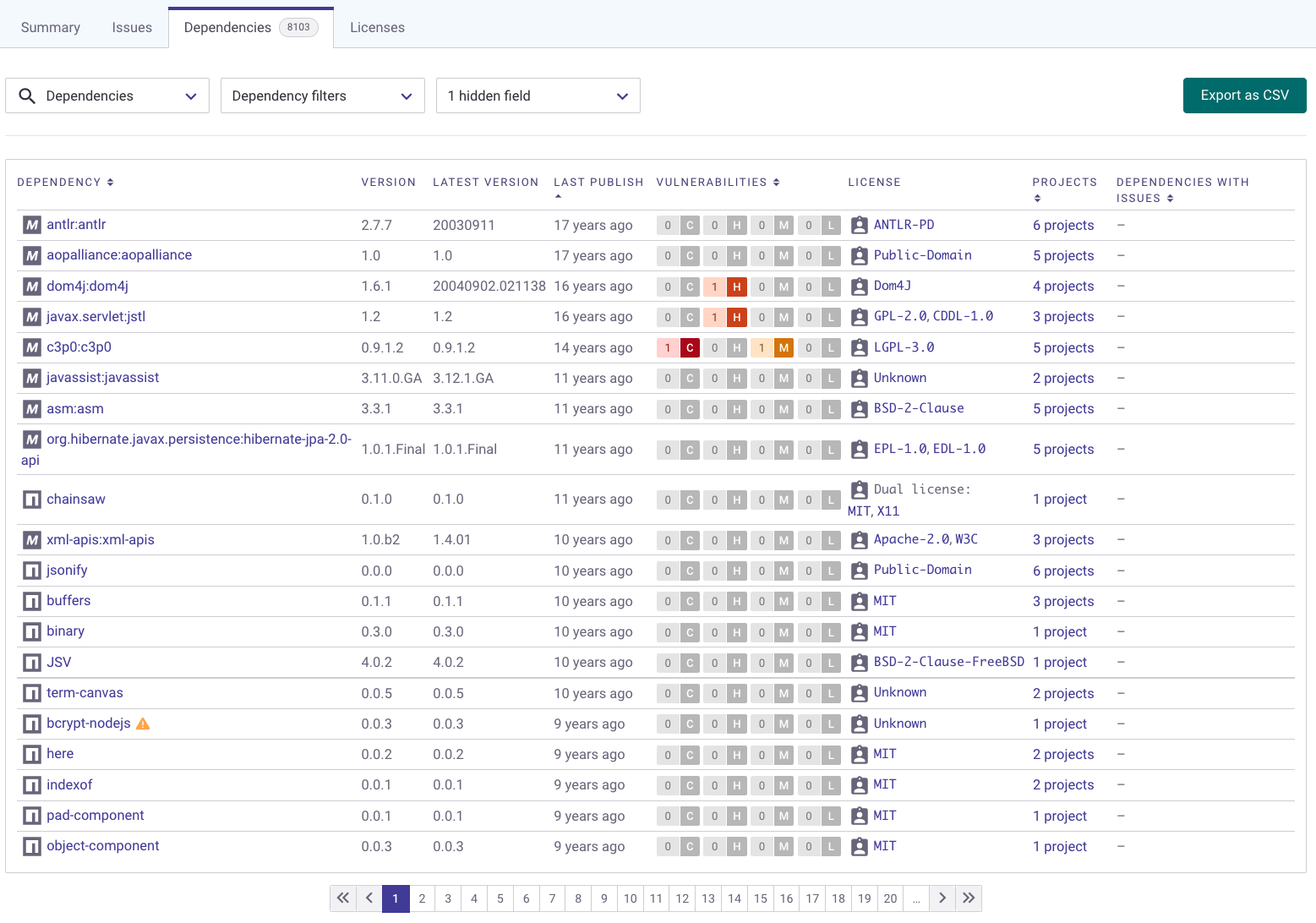Click the ellipsis page button
The image size is (1316, 923).
(916, 898)
